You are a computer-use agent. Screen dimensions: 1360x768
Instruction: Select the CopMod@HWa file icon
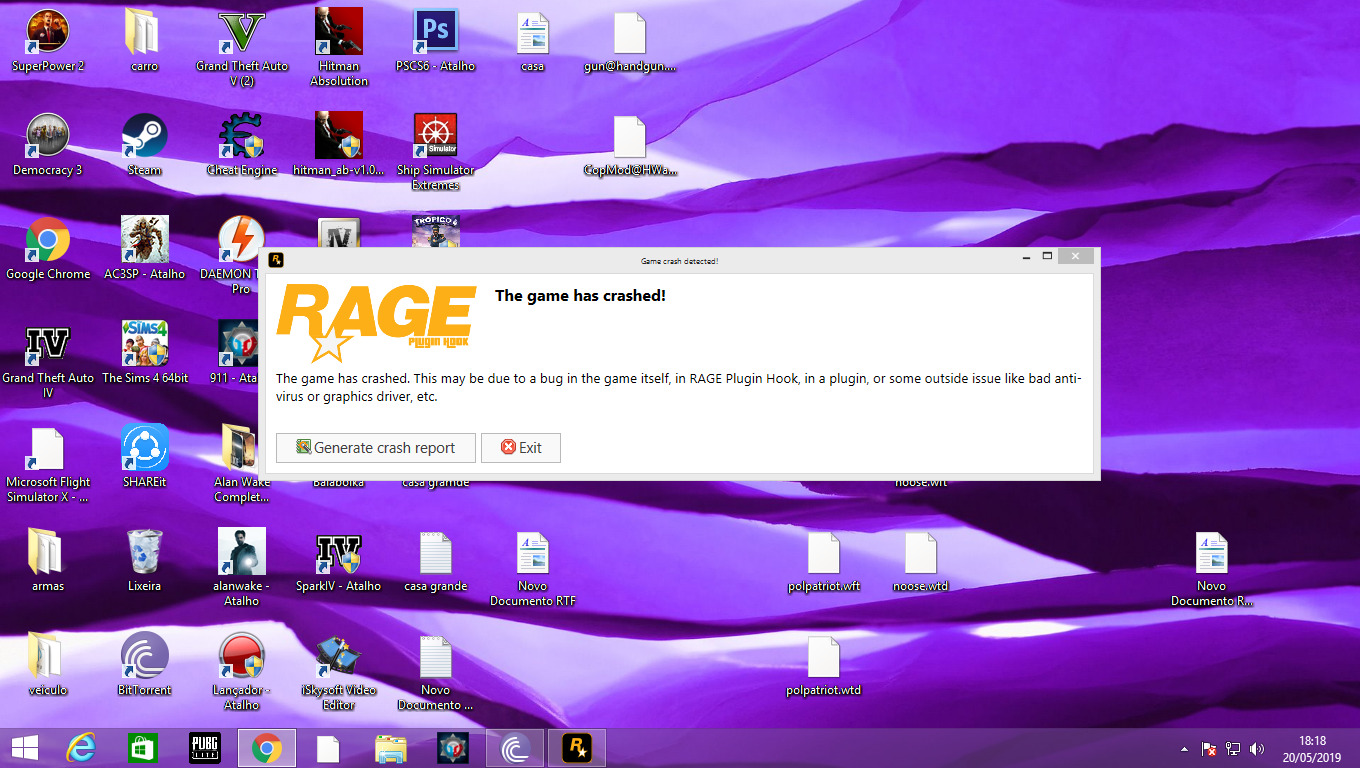(x=630, y=146)
